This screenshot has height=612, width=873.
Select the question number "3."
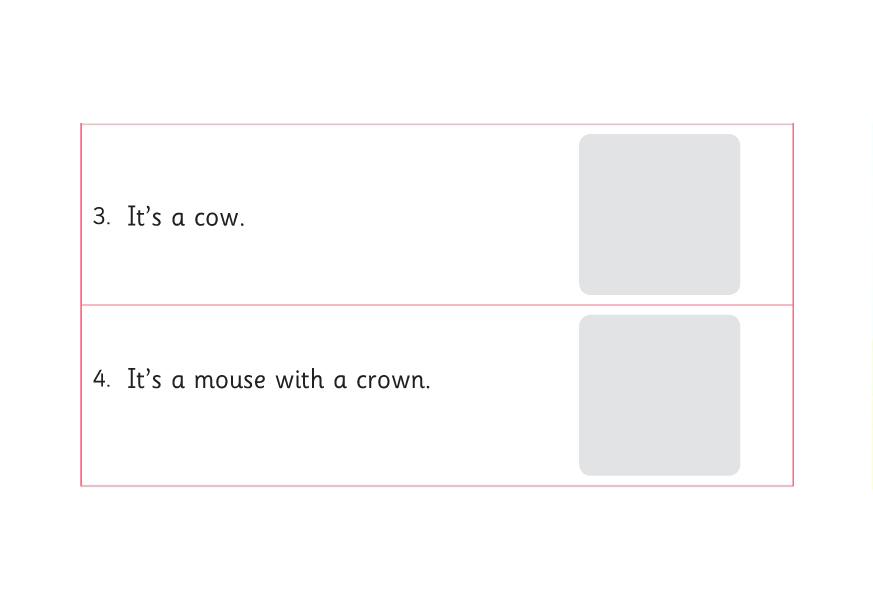pyautogui.click(x=101, y=217)
